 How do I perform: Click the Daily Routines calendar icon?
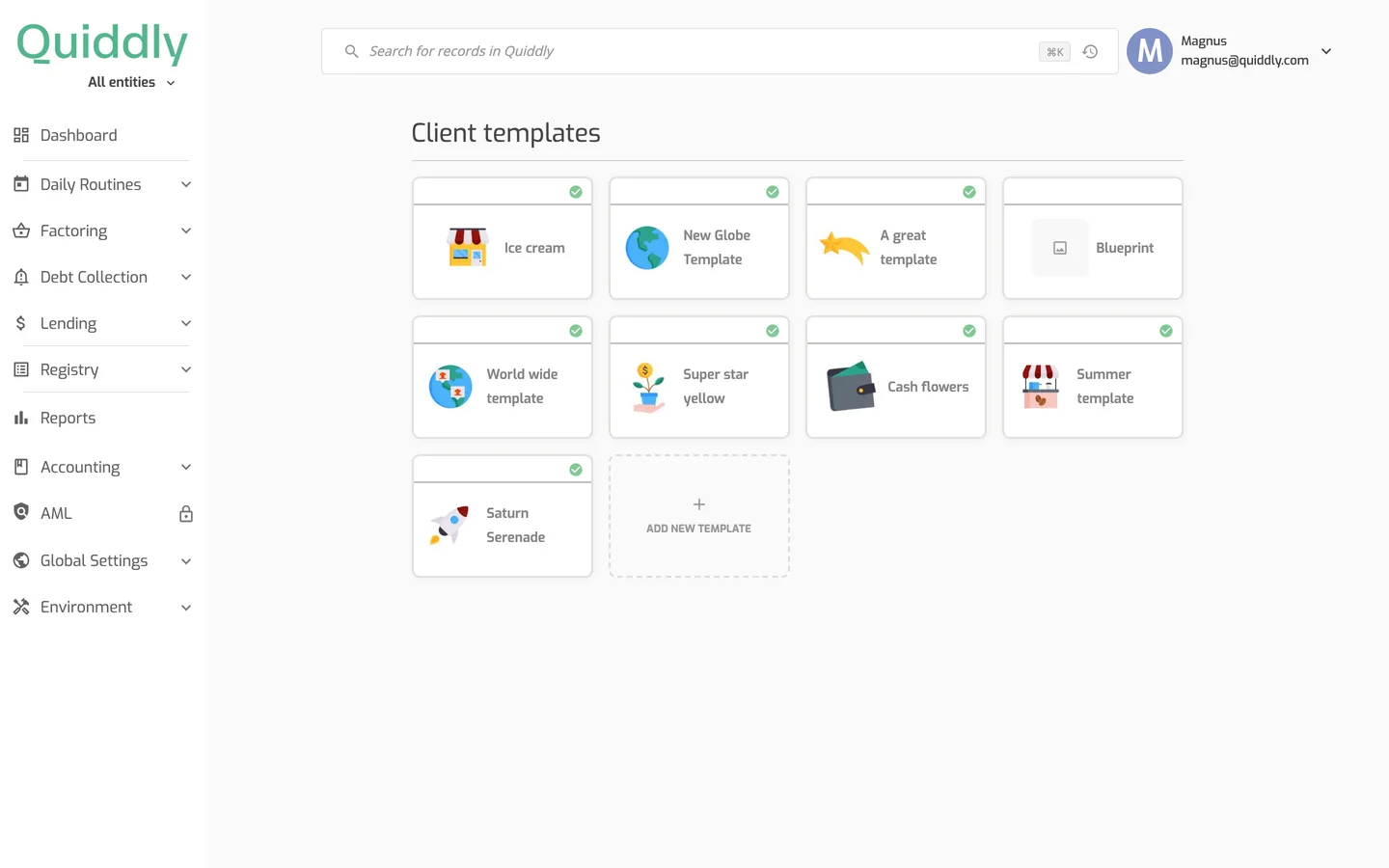point(21,183)
